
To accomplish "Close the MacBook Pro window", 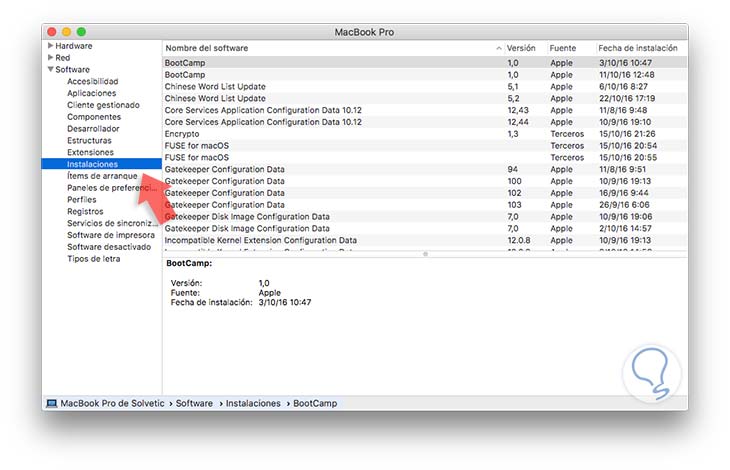I will [x=52, y=32].
